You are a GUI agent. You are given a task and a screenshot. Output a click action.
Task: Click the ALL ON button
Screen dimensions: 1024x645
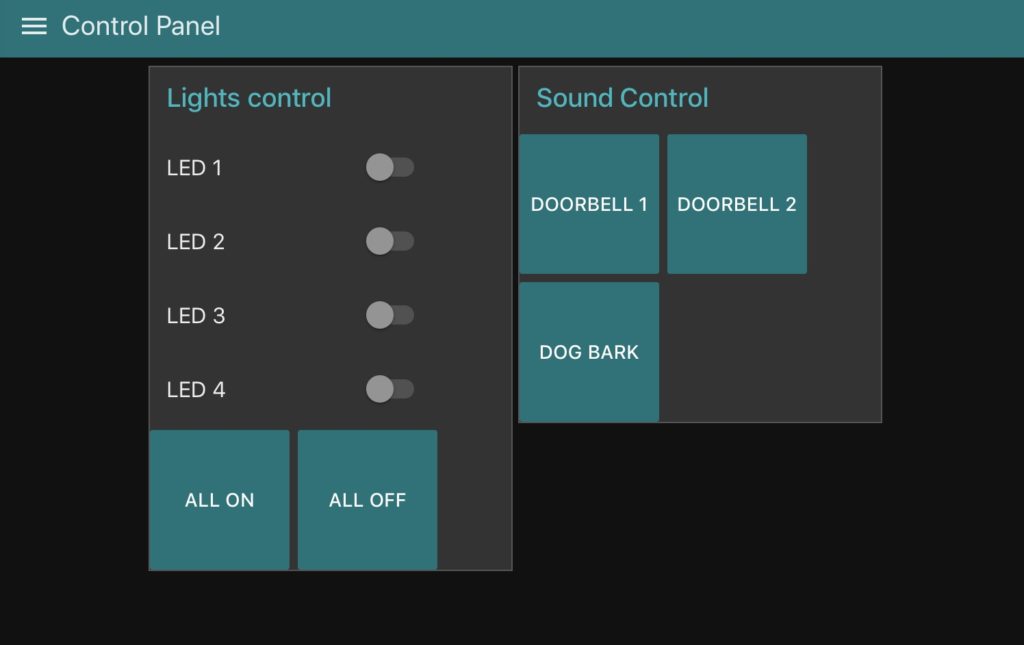tap(219, 499)
